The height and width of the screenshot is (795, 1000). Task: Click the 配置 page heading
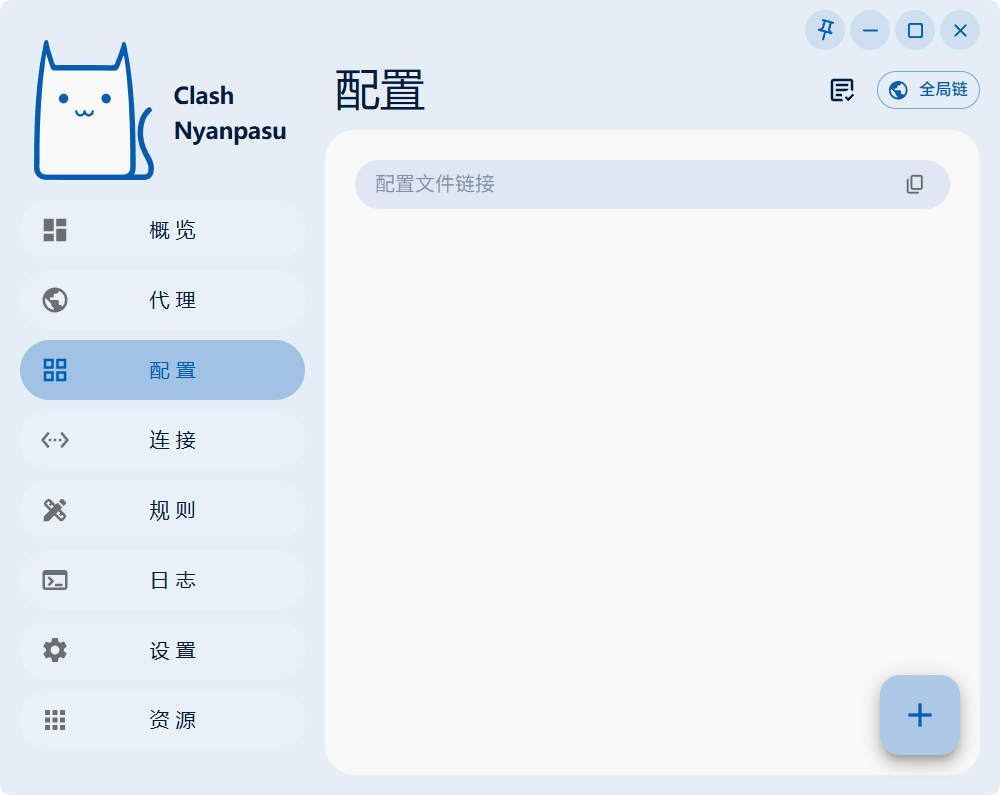click(378, 91)
